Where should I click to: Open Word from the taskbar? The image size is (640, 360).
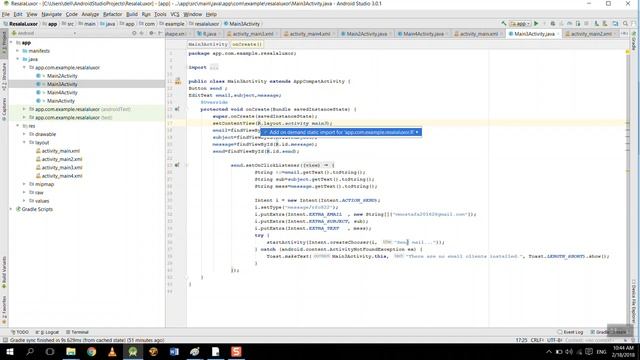[x=174, y=351]
